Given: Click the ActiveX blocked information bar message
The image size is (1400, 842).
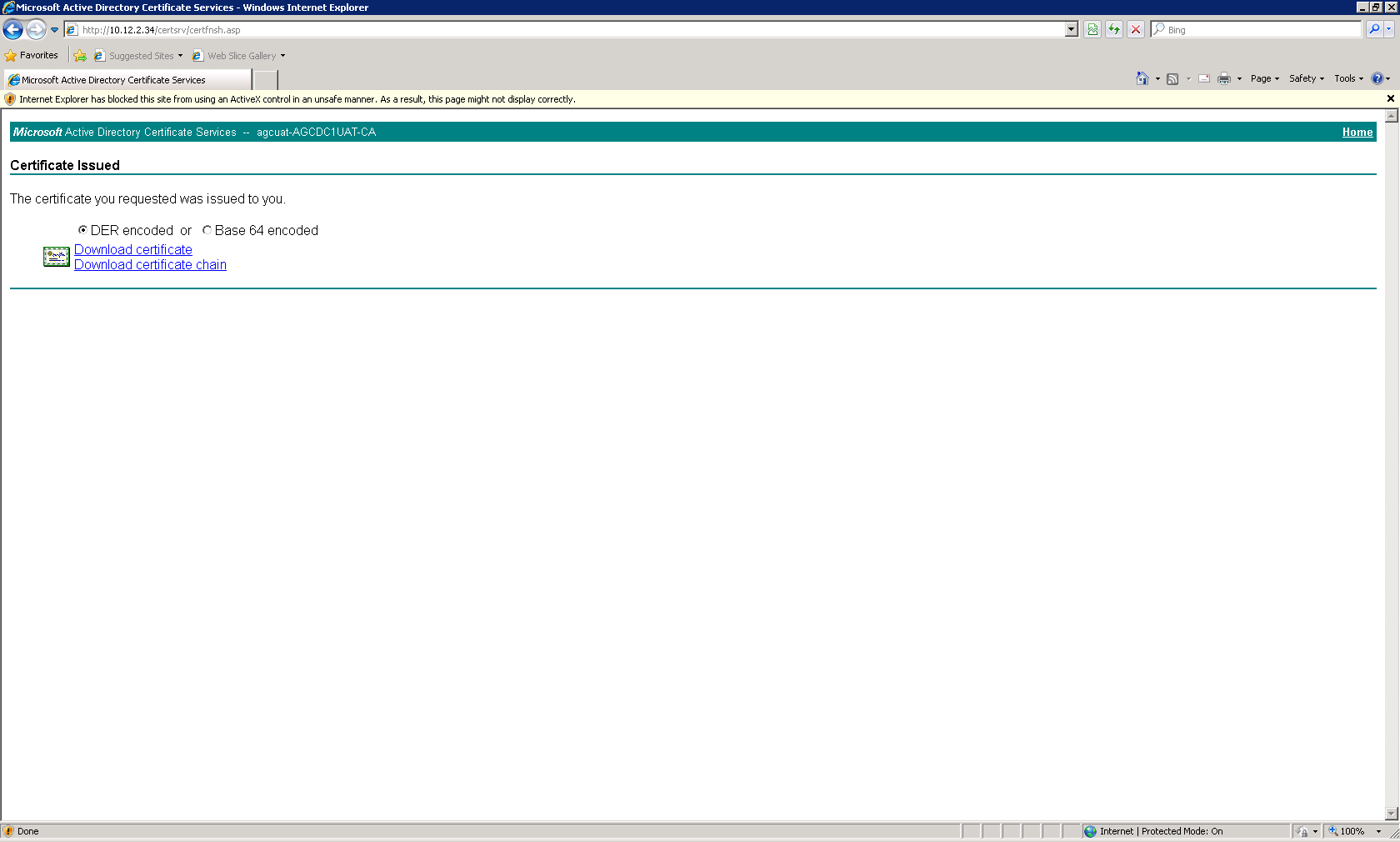Looking at the screenshot, I should [x=297, y=99].
